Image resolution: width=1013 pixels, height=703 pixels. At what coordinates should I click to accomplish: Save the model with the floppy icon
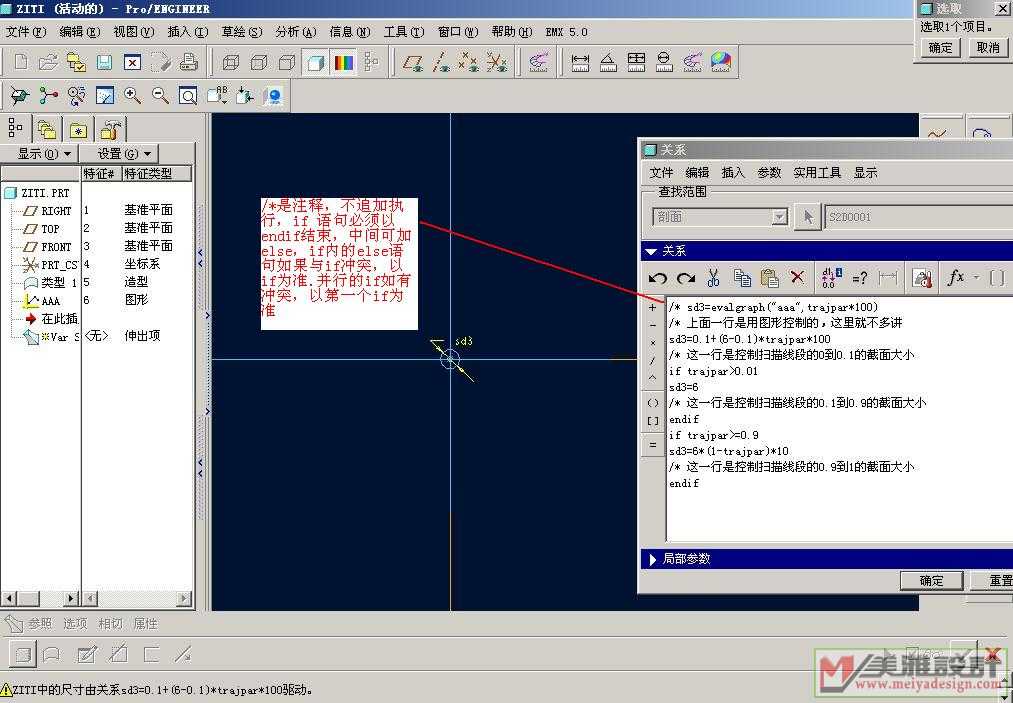pos(104,62)
